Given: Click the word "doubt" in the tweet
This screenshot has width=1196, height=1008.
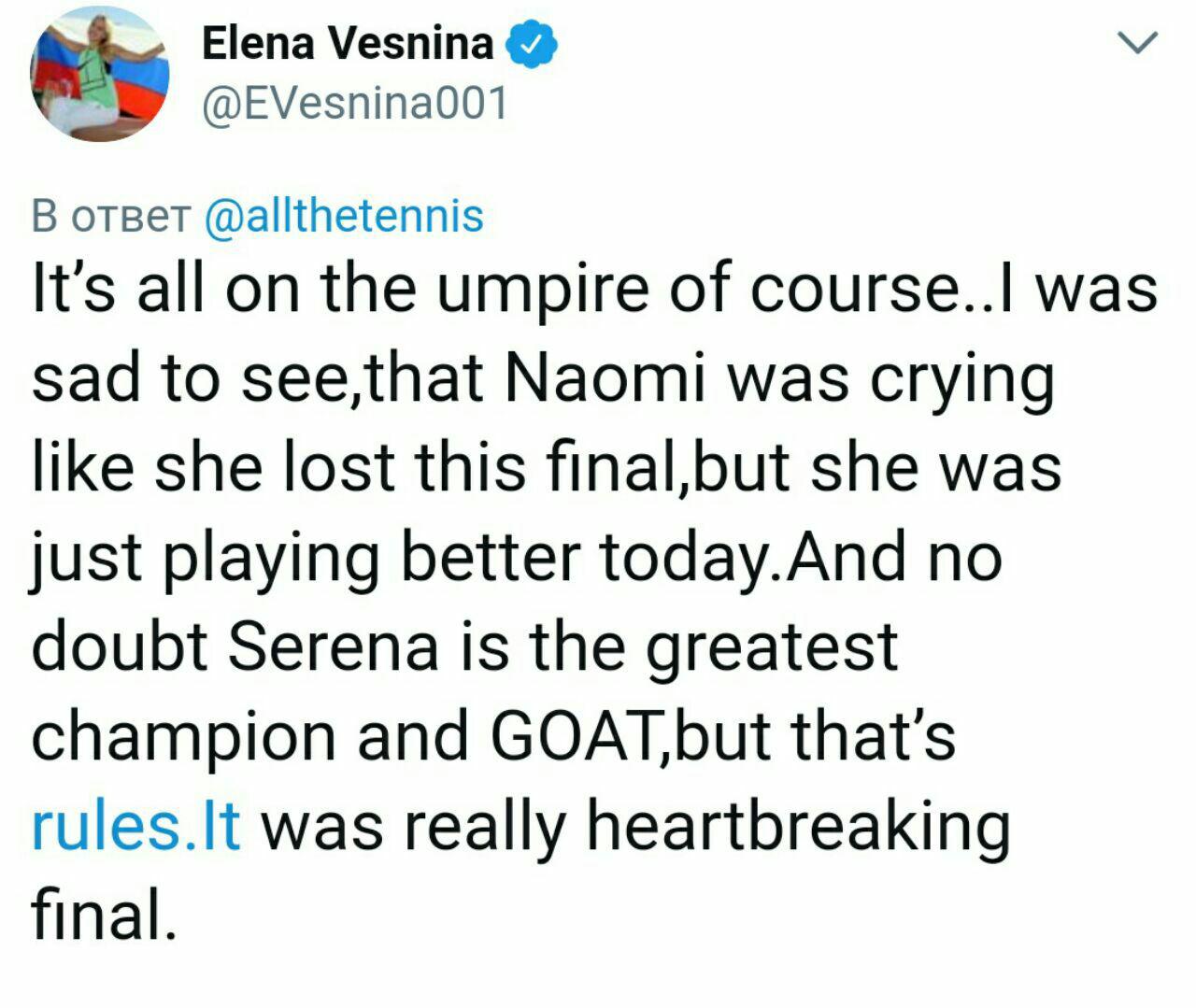Looking at the screenshot, I should [x=120, y=646].
